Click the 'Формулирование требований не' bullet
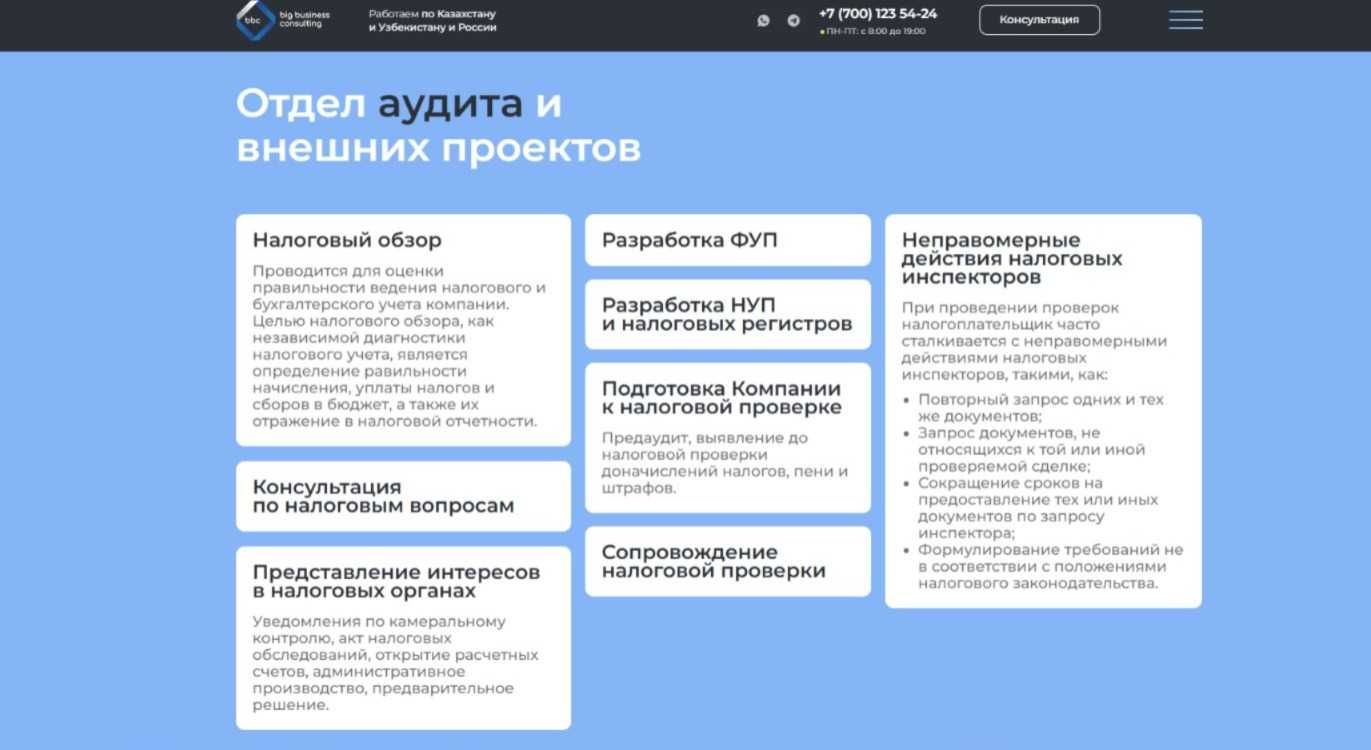The height and width of the screenshot is (750, 1371). coord(1050,566)
